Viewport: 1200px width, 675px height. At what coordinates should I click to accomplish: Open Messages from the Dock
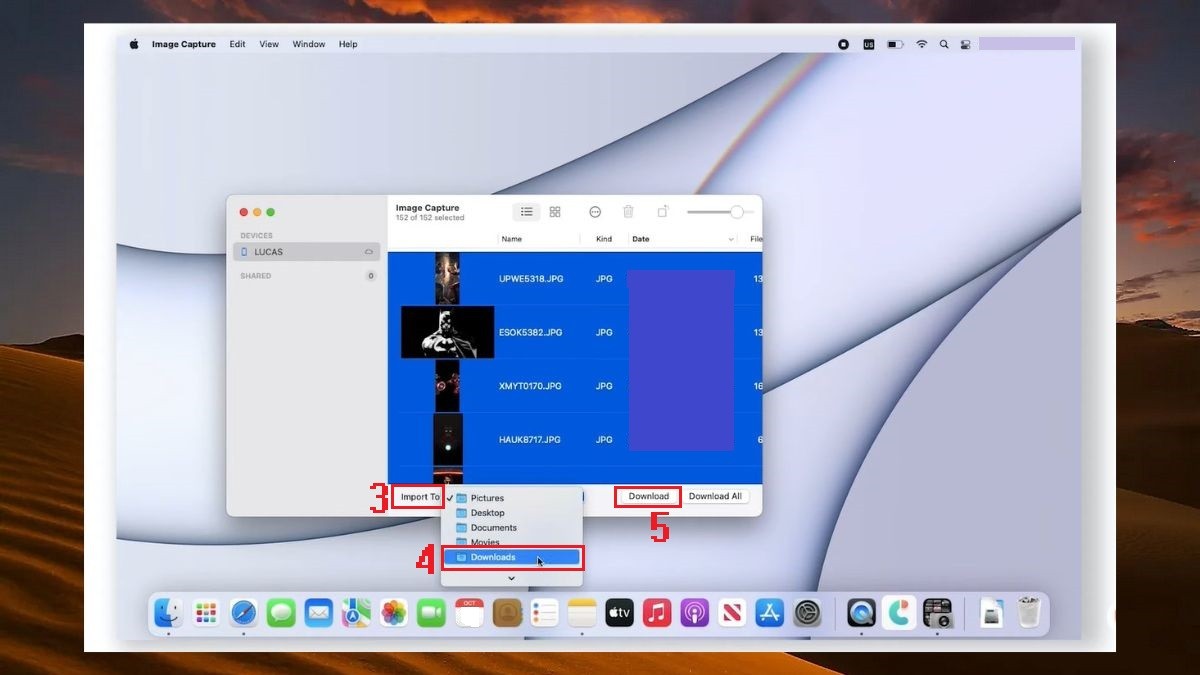(x=281, y=612)
